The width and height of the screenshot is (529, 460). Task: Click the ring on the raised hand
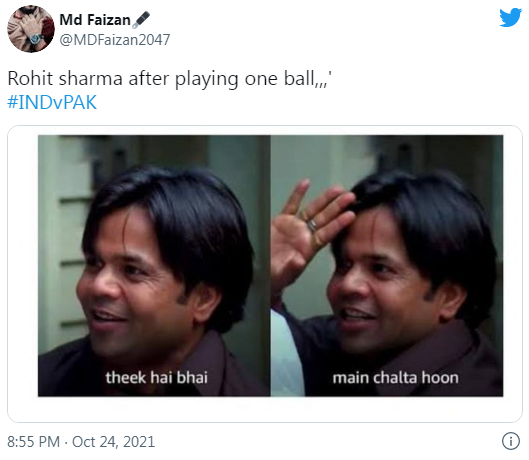pos(311,224)
